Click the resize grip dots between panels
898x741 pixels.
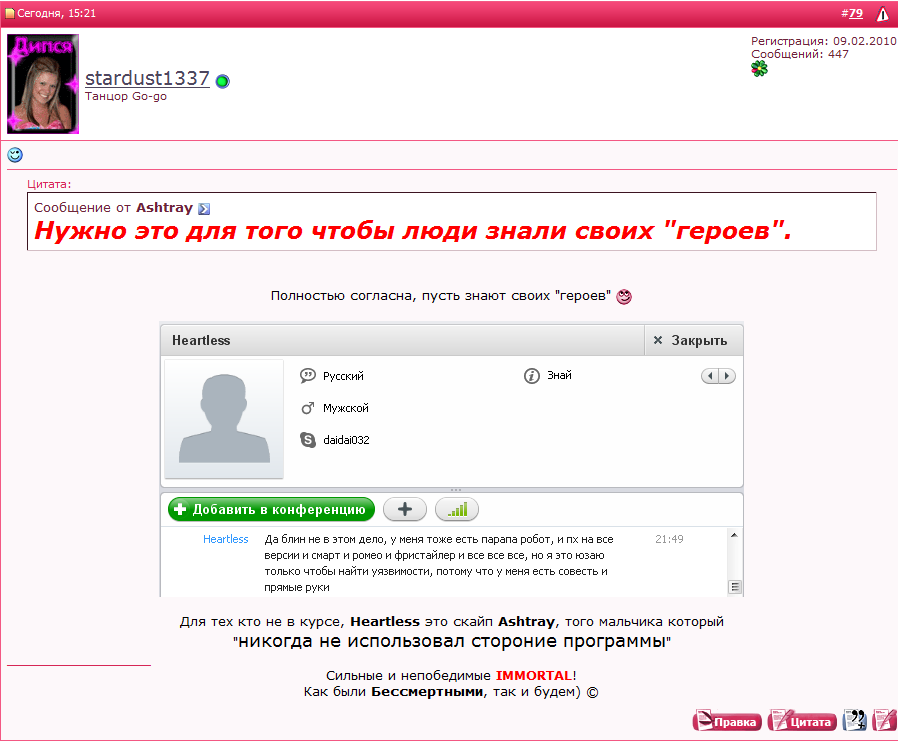(456, 490)
